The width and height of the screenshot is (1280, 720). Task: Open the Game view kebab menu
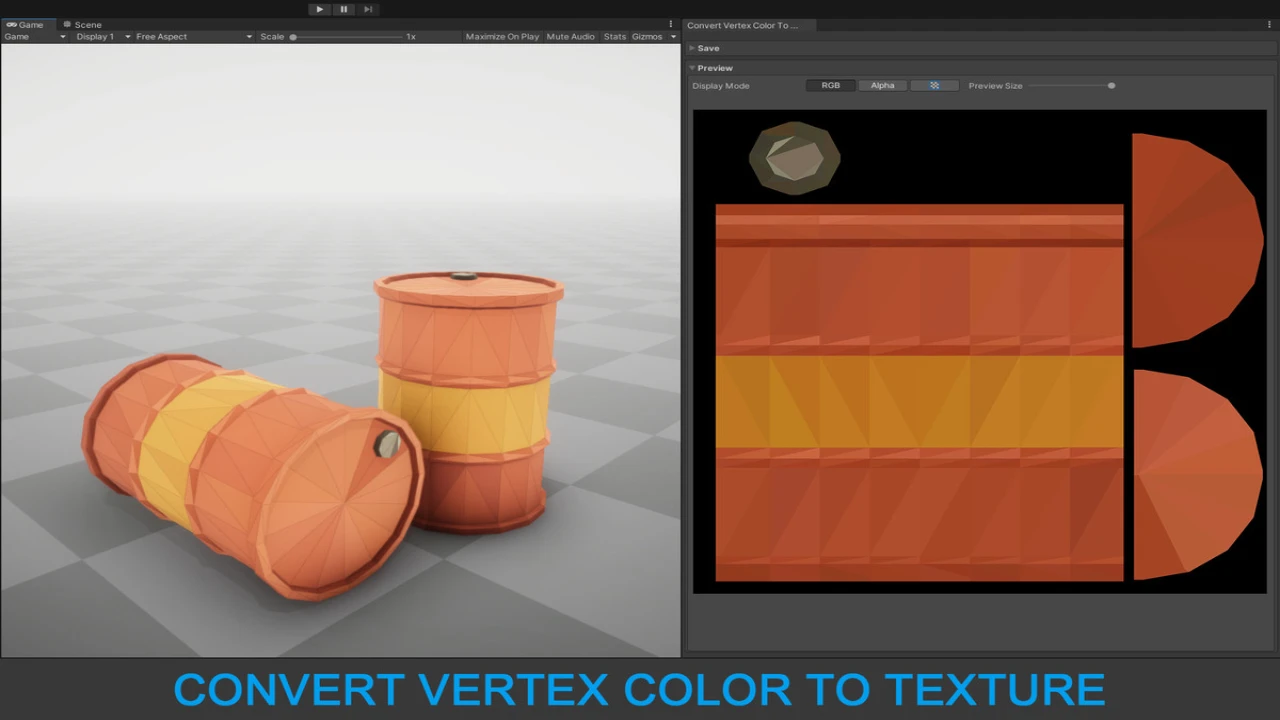tap(670, 24)
